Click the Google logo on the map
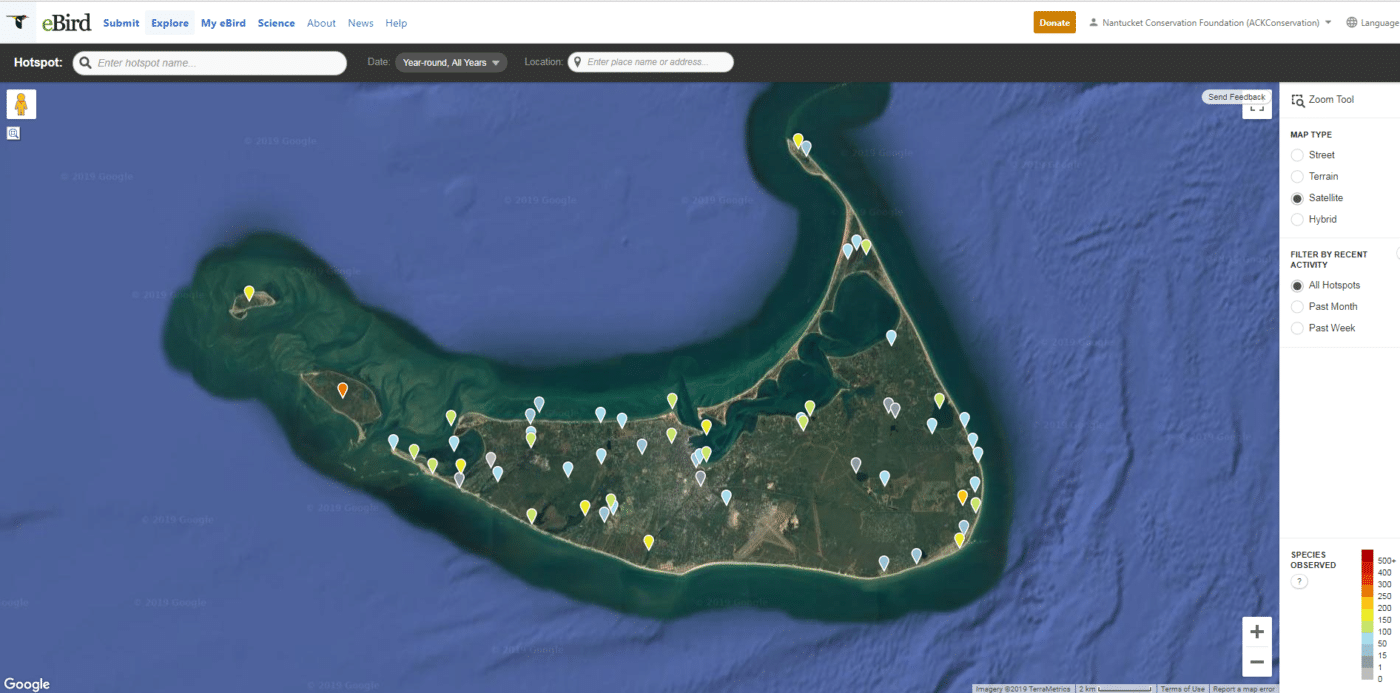This screenshot has width=1400, height=693. (27, 684)
